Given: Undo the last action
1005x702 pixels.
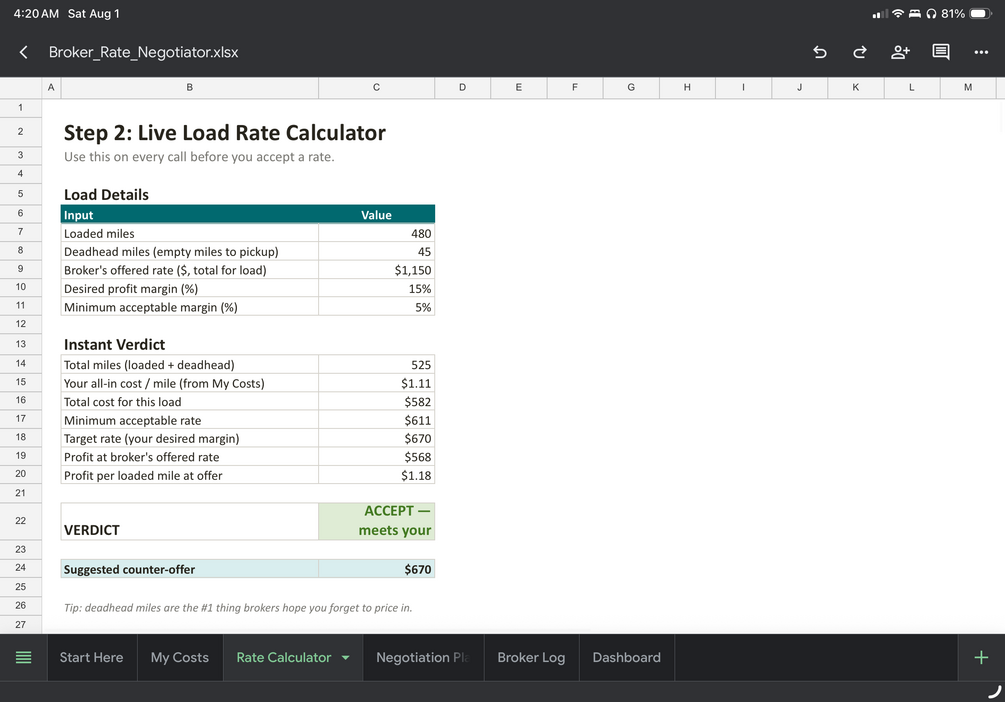Looking at the screenshot, I should pyautogui.click(x=820, y=53).
